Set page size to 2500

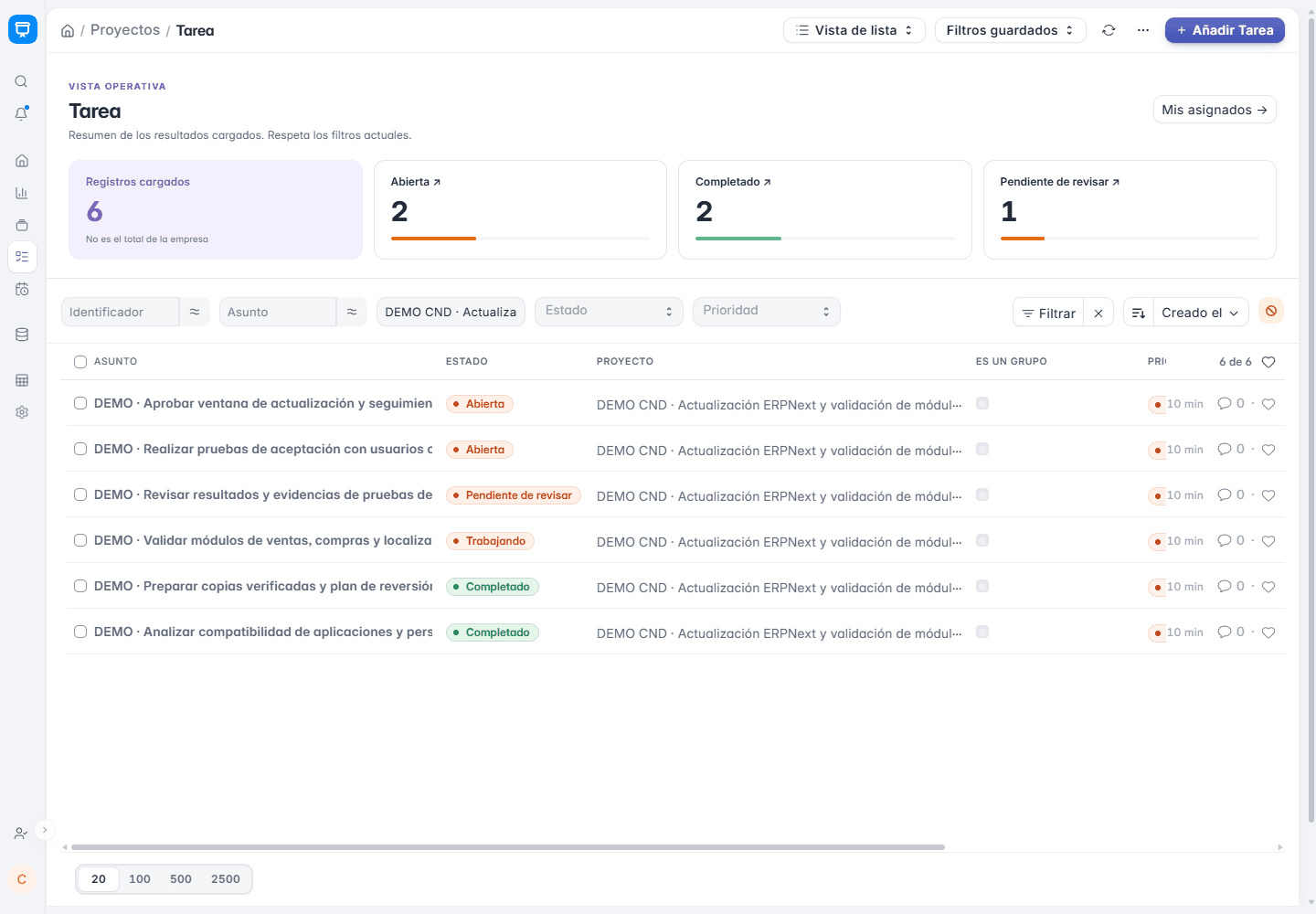pos(226,879)
